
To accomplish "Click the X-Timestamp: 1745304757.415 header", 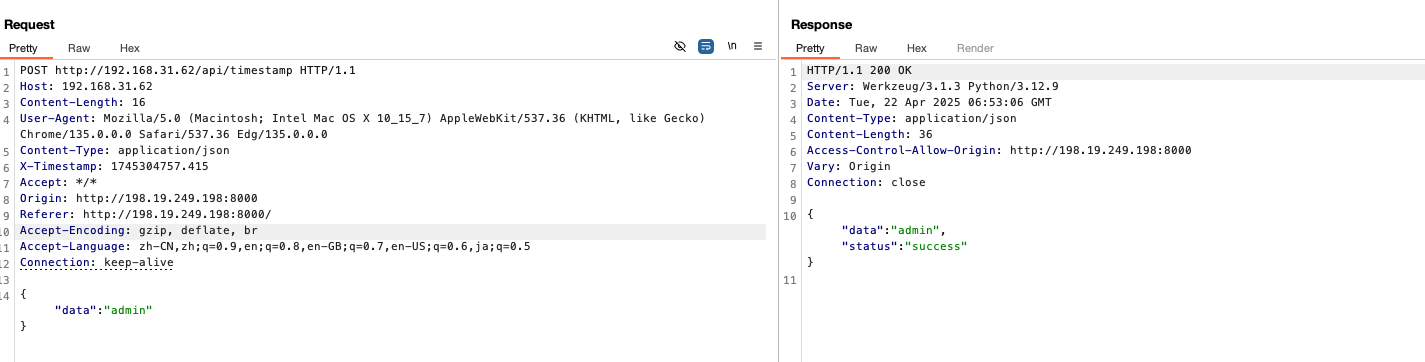I will 114,167.
